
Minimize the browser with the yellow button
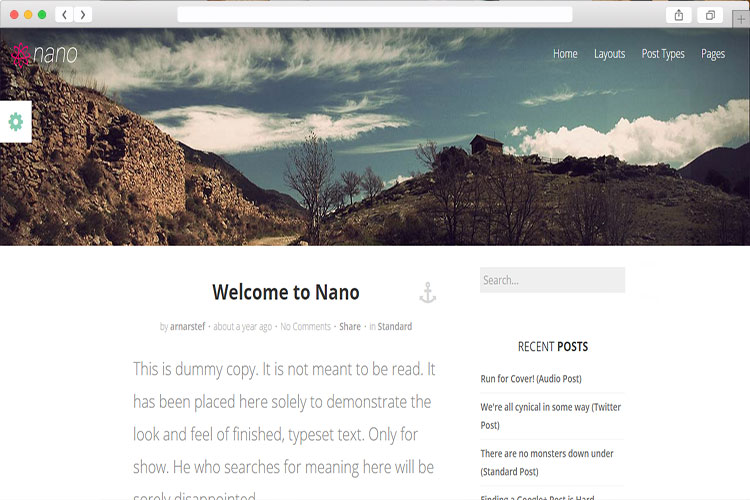click(28, 15)
